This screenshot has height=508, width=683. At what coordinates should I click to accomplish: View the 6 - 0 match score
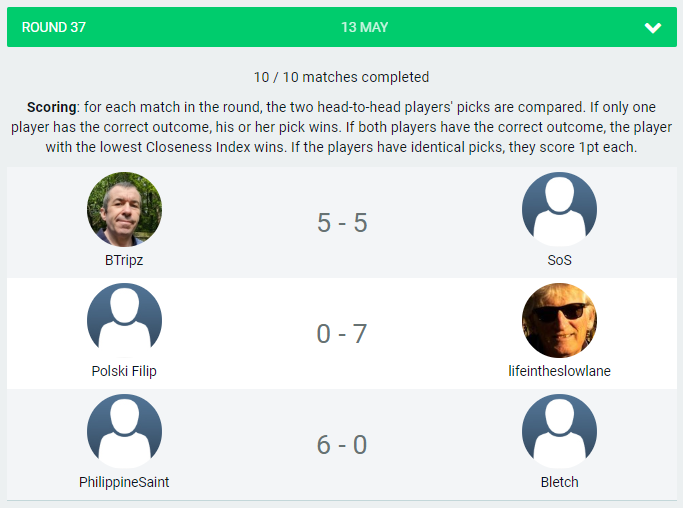click(x=342, y=445)
